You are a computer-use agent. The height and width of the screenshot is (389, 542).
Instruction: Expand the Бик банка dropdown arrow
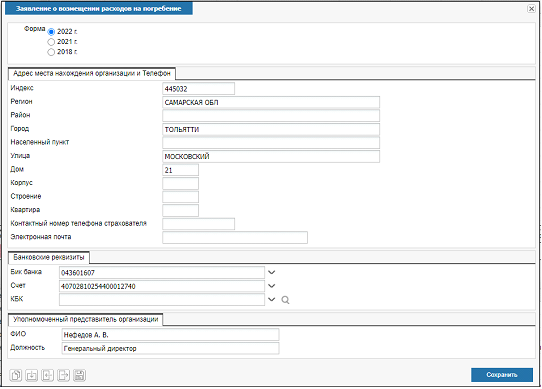272,272
